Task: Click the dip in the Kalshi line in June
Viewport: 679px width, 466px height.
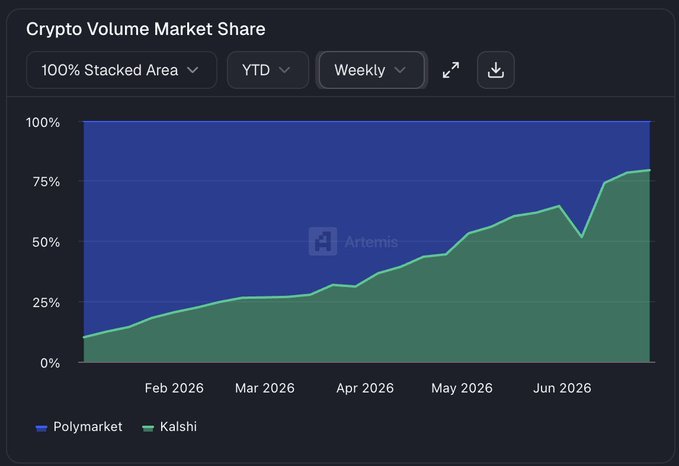Action: pyautogui.click(x=582, y=236)
